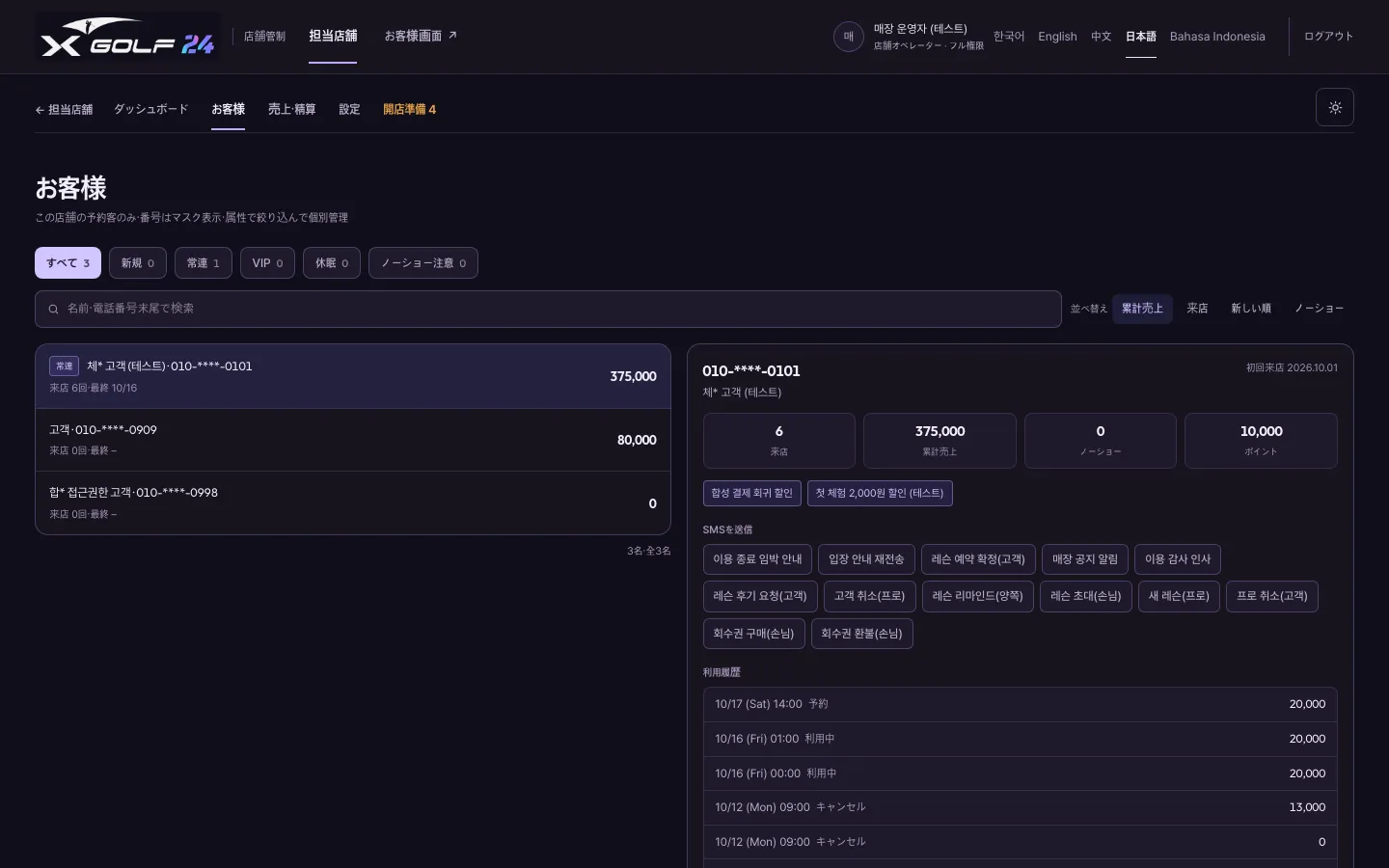Click the 첫 체험 2,000원 할인 tag
The width and height of the screenshot is (1389, 868).
pyautogui.click(x=880, y=493)
